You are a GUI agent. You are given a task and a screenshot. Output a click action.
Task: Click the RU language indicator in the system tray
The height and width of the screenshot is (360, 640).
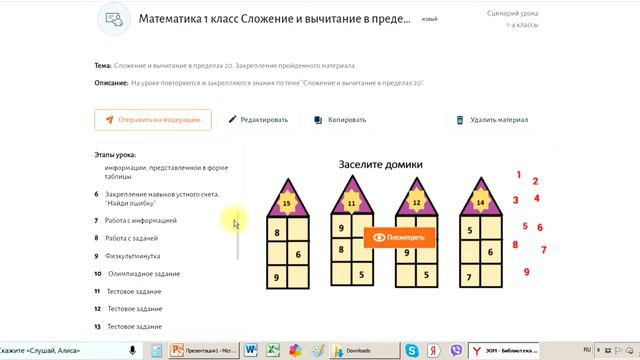coord(587,350)
